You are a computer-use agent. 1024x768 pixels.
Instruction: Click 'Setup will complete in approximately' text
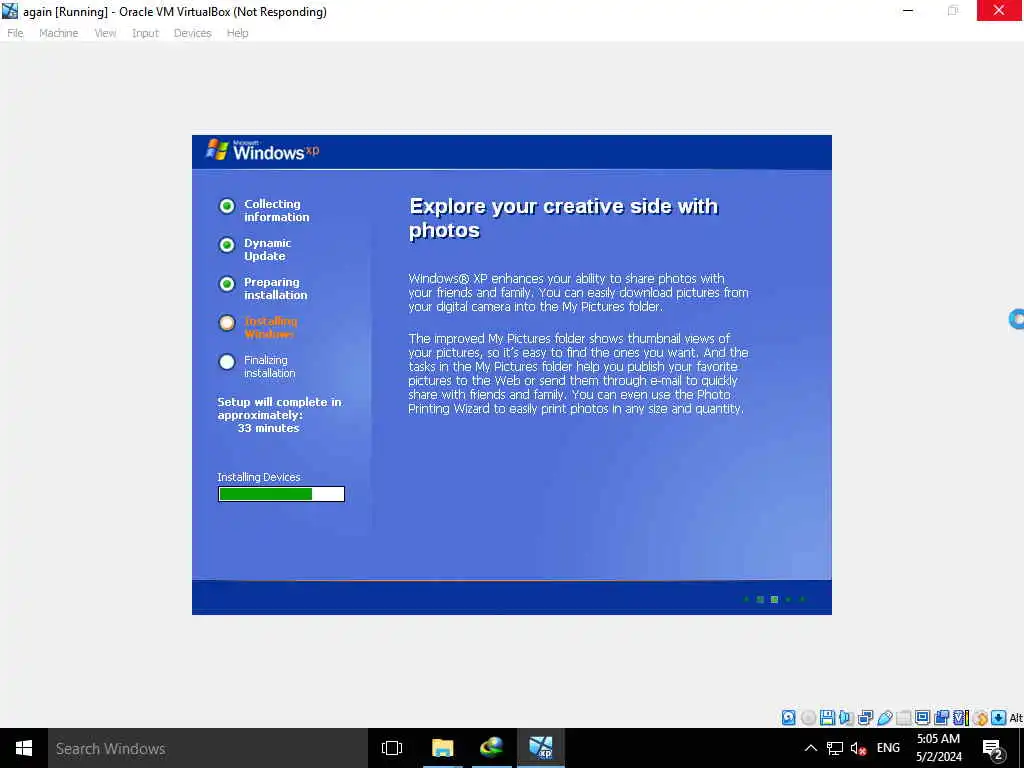[280, 408]
